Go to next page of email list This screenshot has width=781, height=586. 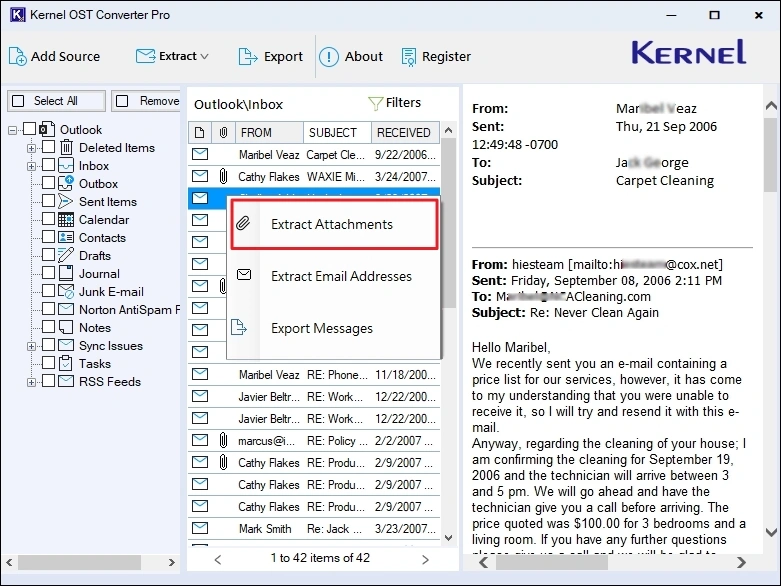425,559
